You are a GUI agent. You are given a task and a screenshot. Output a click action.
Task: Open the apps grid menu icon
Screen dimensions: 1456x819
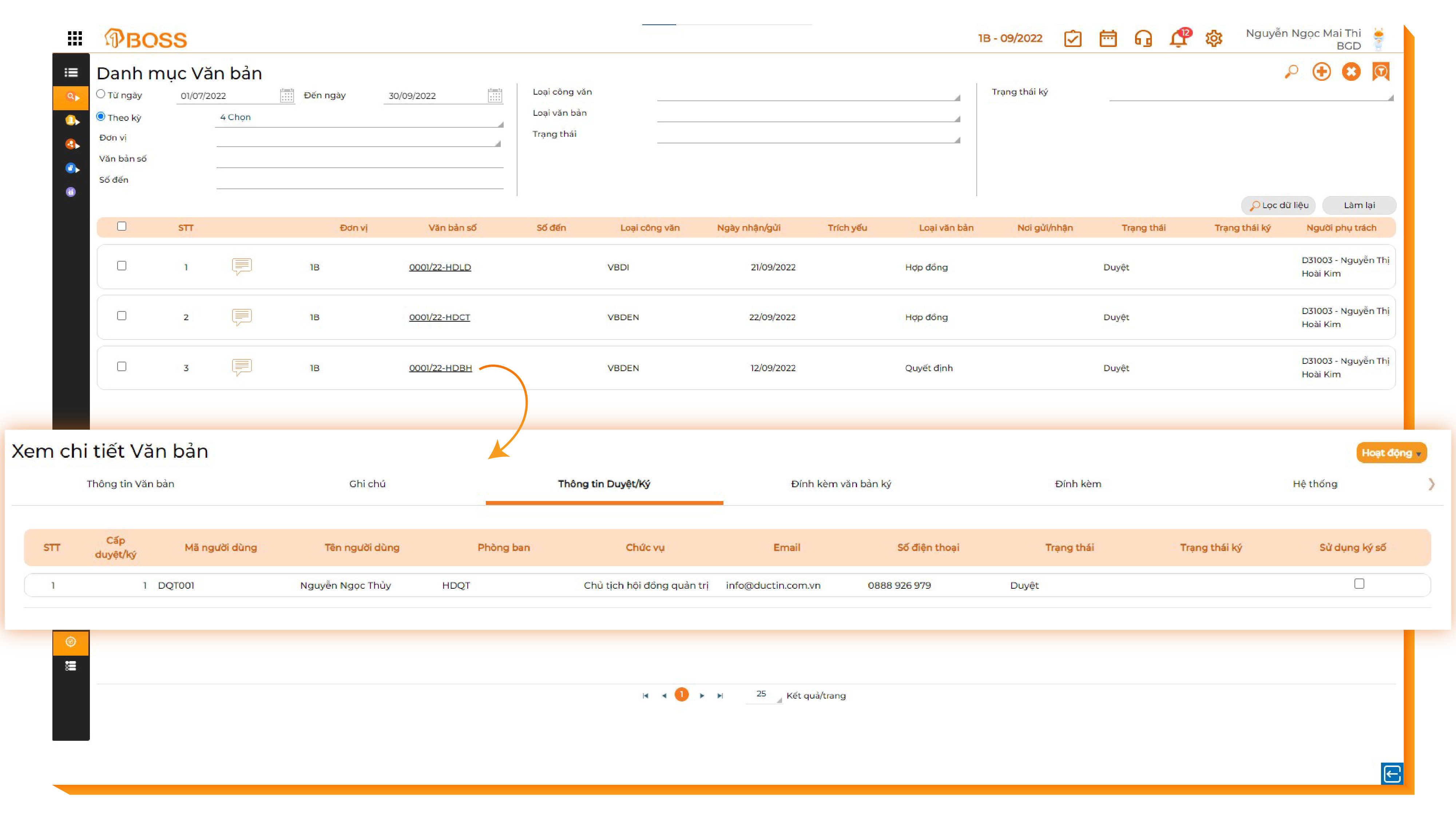tap(75, 38)
